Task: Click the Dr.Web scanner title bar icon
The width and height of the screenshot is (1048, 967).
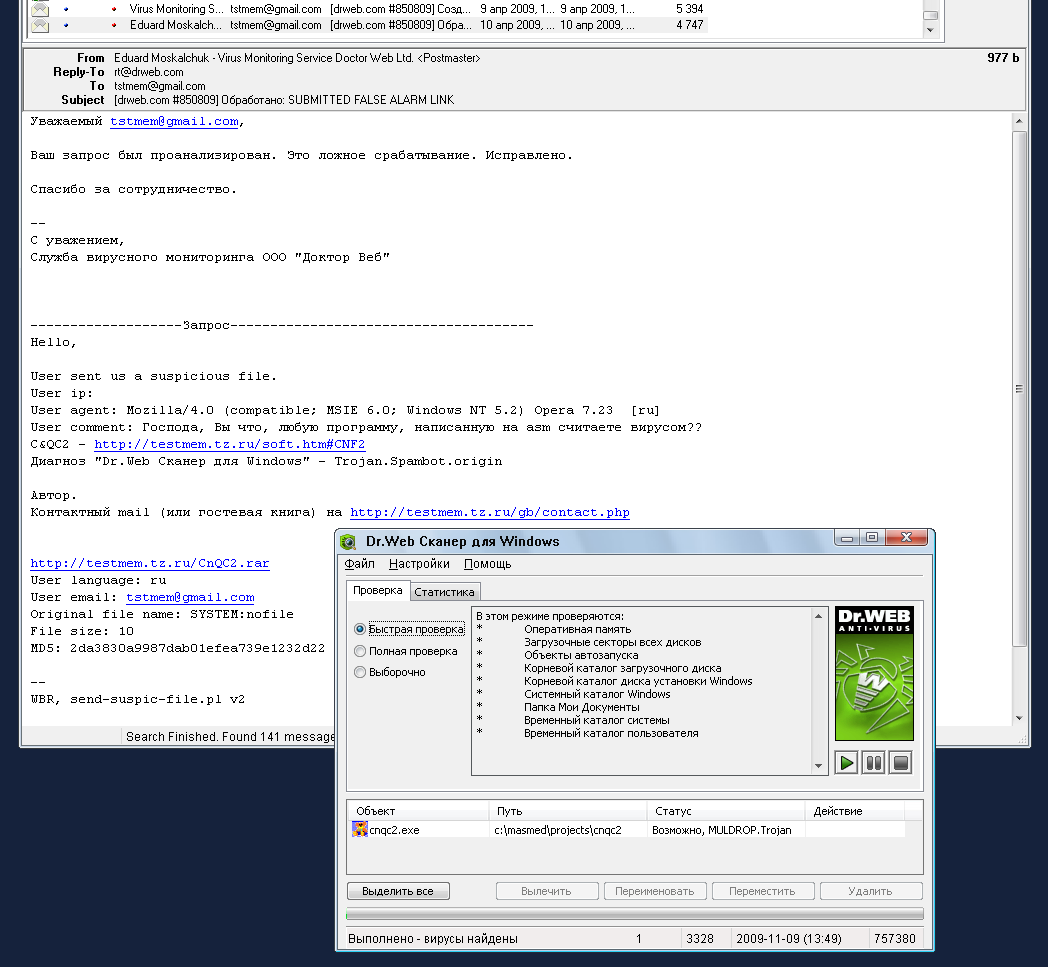Action: pyautogui.click(x=348, y=541)
